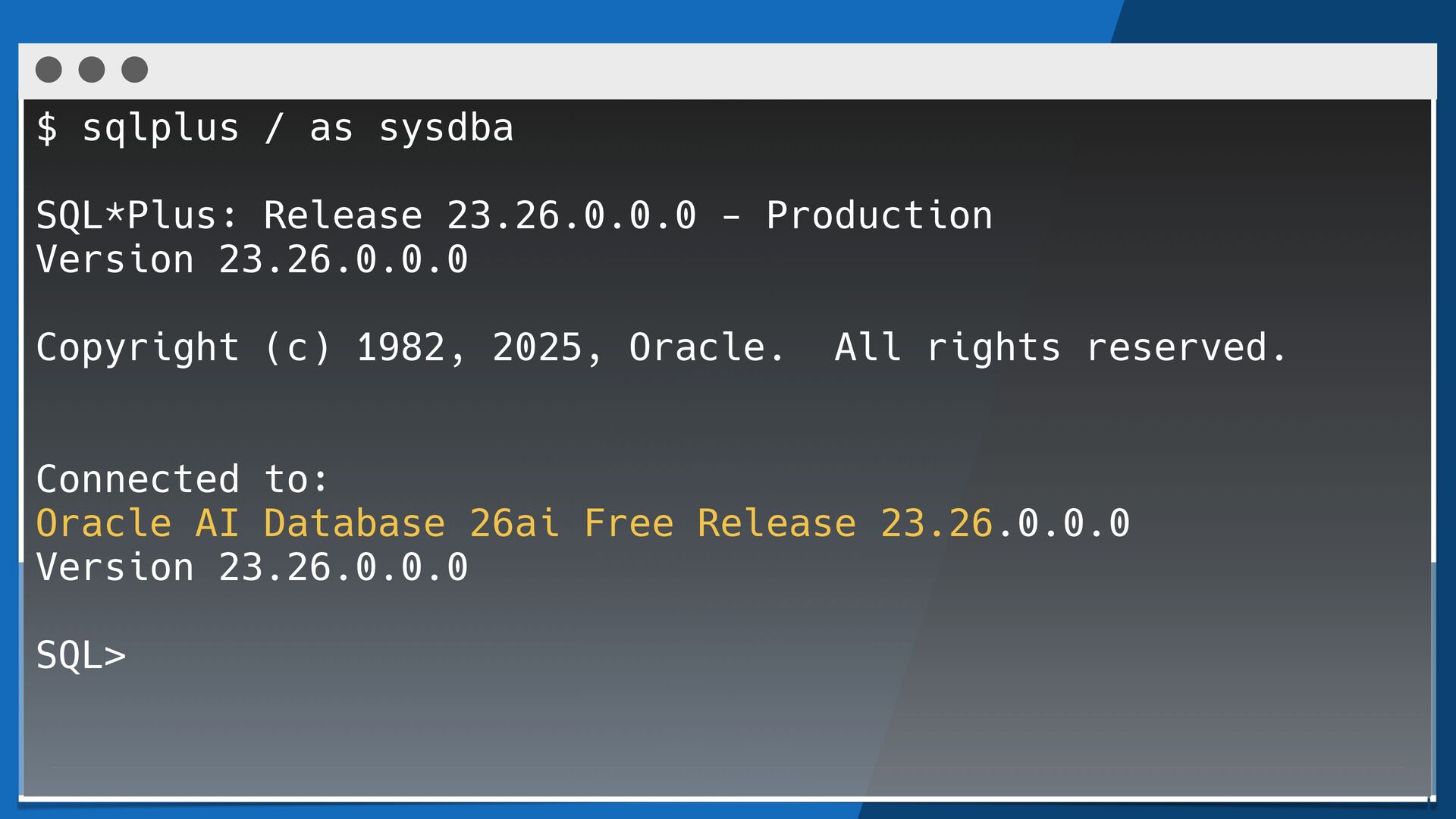Image resolution: width=1456 pixels, height=819 pixels.
Task: Click yellow 'Oracle AI Database' text
Action: (x=240, y=523)
